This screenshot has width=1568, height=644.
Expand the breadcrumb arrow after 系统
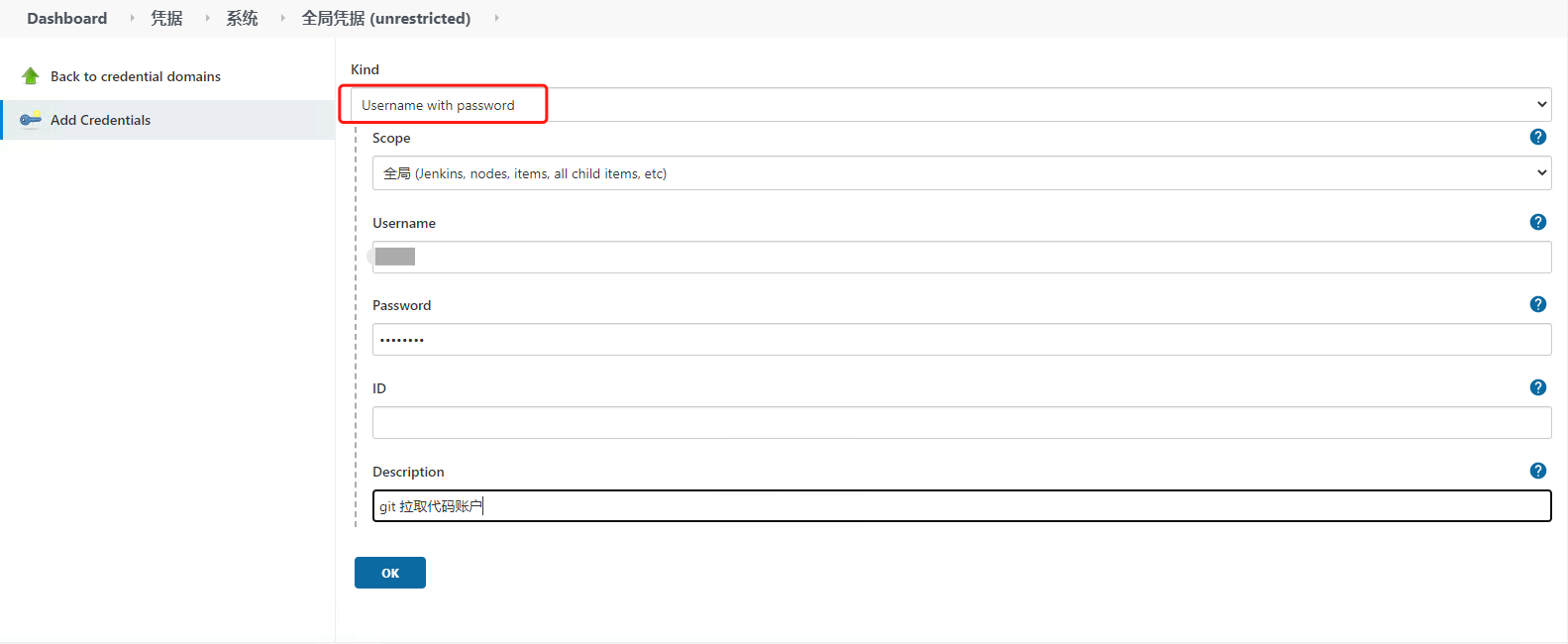(x=282, y=18)
